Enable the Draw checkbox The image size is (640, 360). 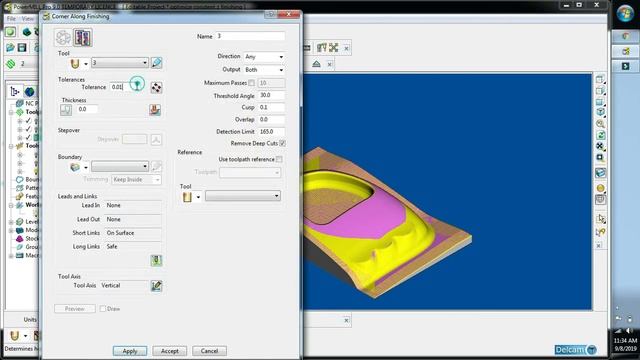103,309
